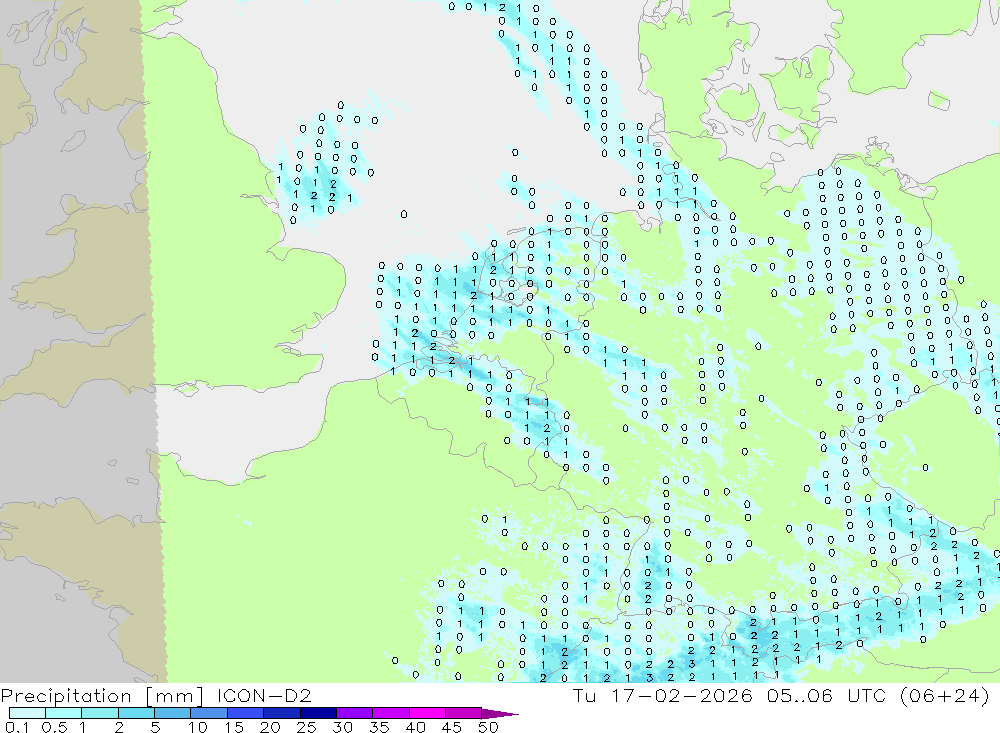Image resolution: width=1000 pixels, height=733 pixels.
Task: Click the '0.5' legend label
Action: [54, 727]
